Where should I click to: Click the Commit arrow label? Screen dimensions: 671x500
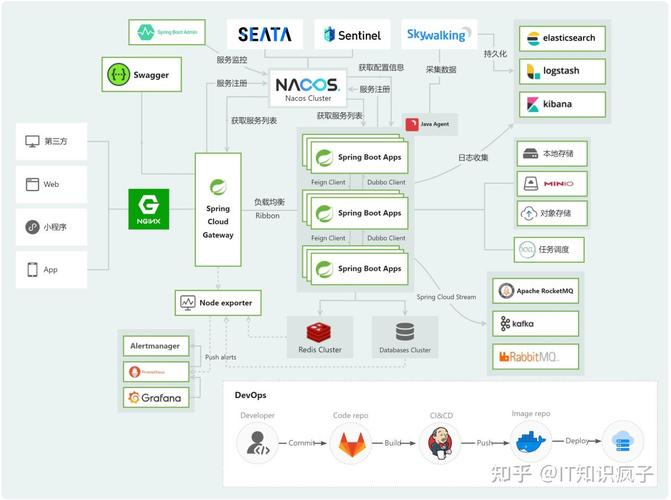coord(302,443)
